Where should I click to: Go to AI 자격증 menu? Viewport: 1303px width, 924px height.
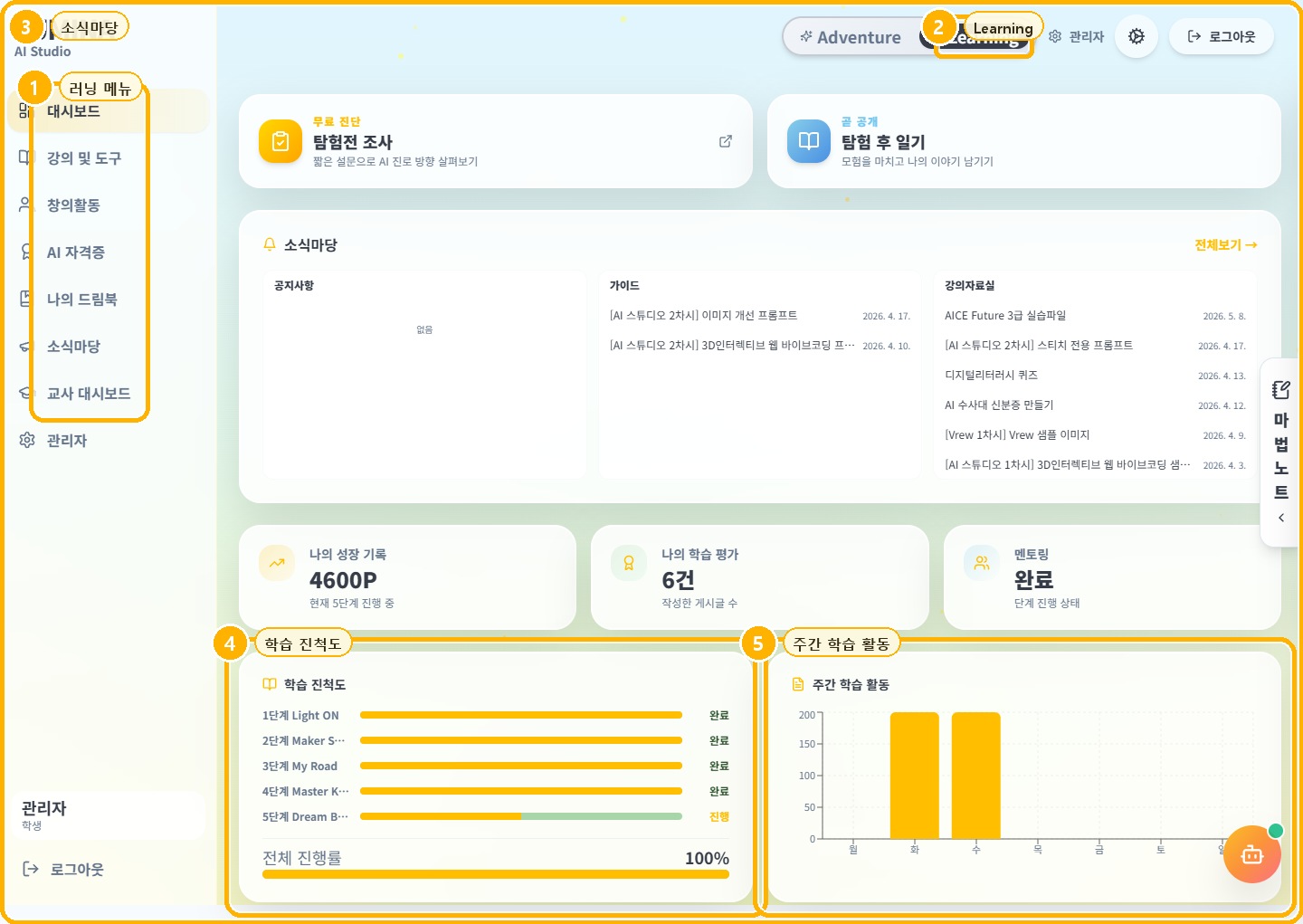pos(107,252)
